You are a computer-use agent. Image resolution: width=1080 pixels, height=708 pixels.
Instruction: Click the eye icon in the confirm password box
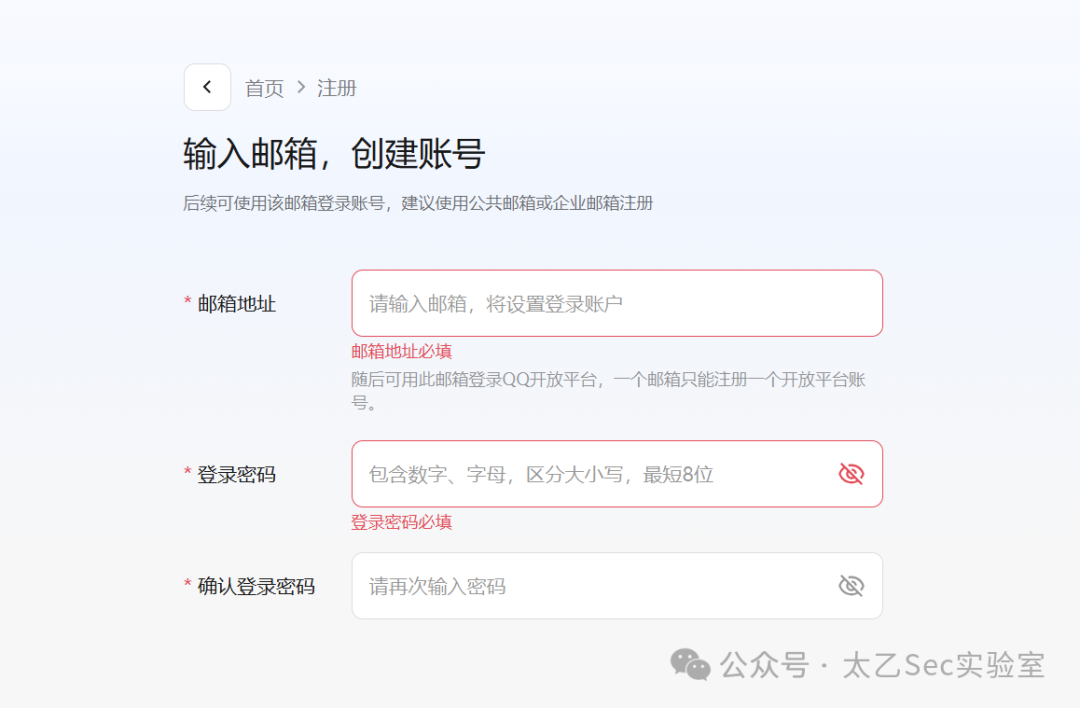coord(849,585)
